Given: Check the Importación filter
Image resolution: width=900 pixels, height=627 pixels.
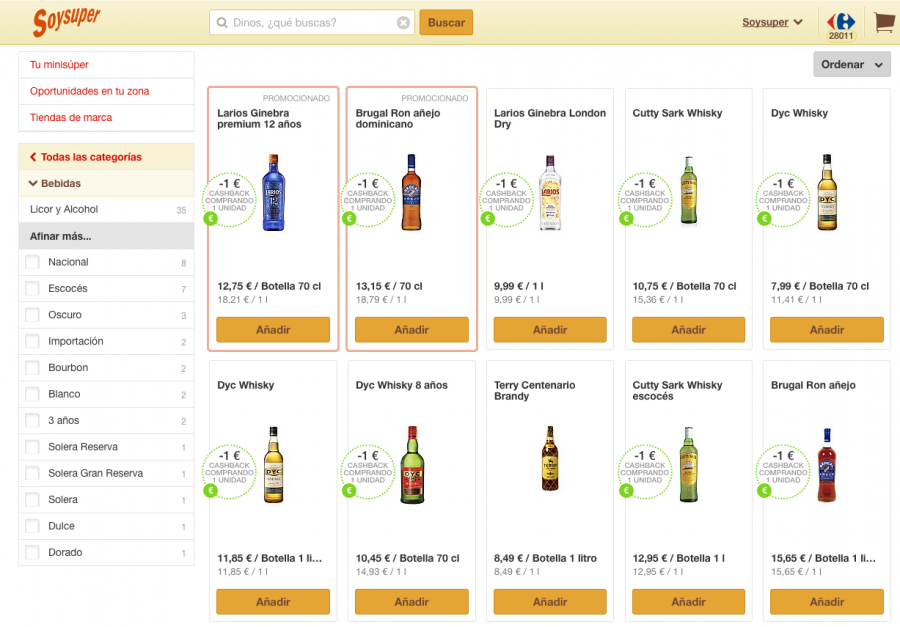Looking at the screenshot, I should click(x=32, y=342).
